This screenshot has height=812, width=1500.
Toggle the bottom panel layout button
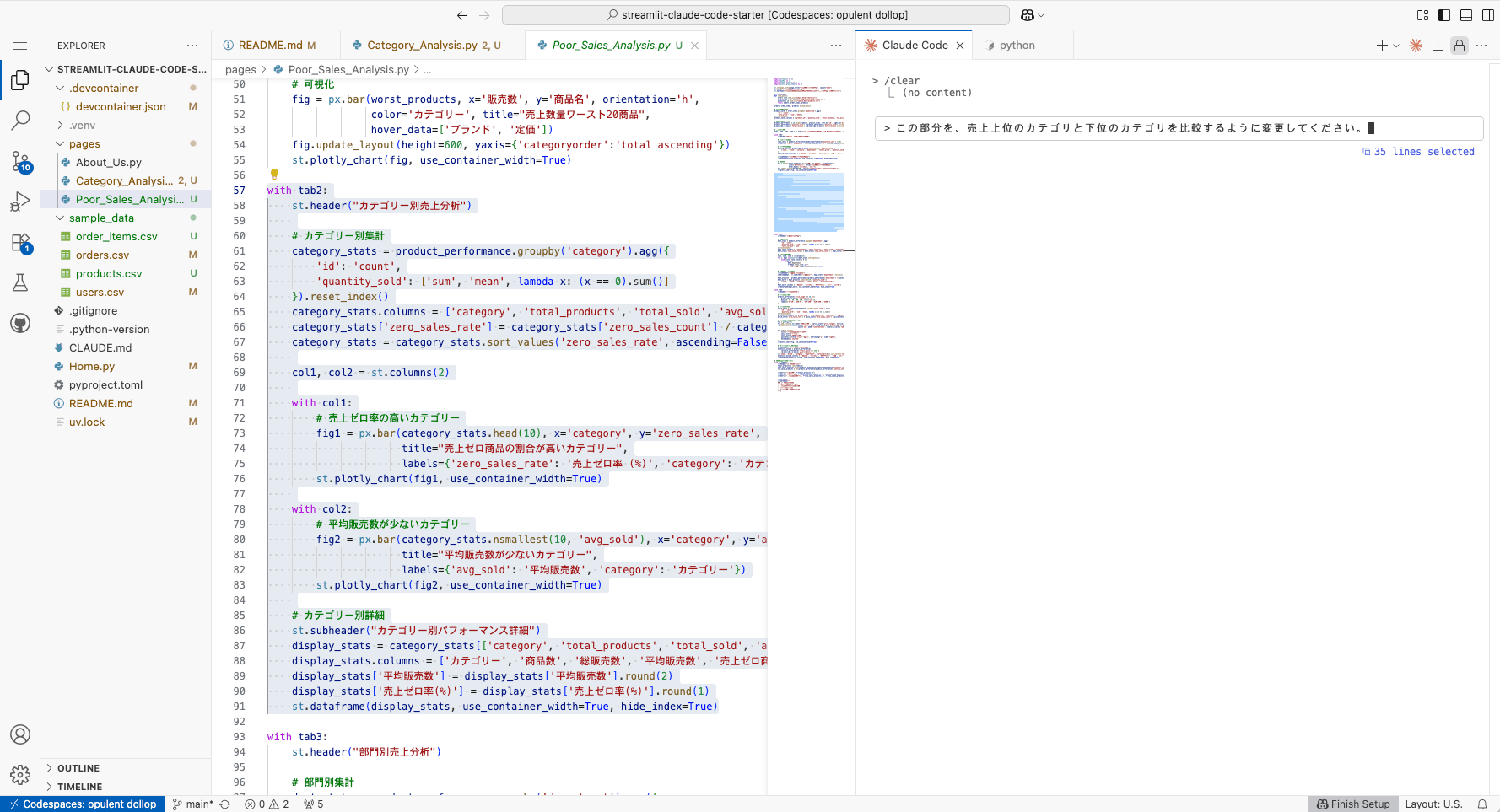click(x=1466, y=15)
